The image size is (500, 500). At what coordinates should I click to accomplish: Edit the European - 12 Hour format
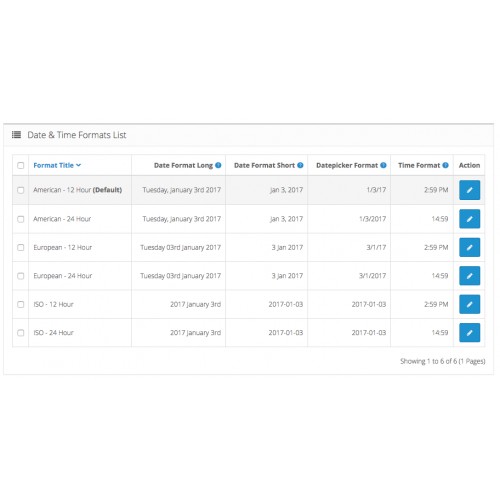click(x=469, y=247)
